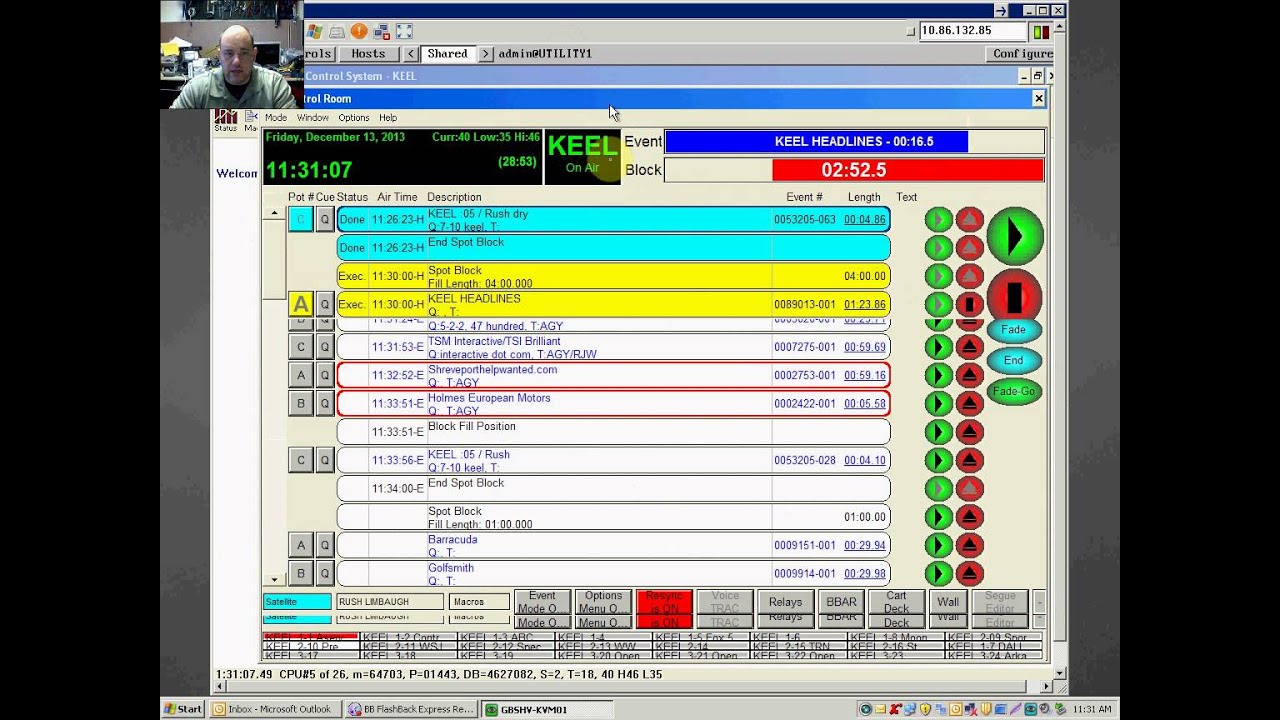The image size is (1280, 720).
Task: Click the log scroll down arrow
Action: [x=274, y=579]
